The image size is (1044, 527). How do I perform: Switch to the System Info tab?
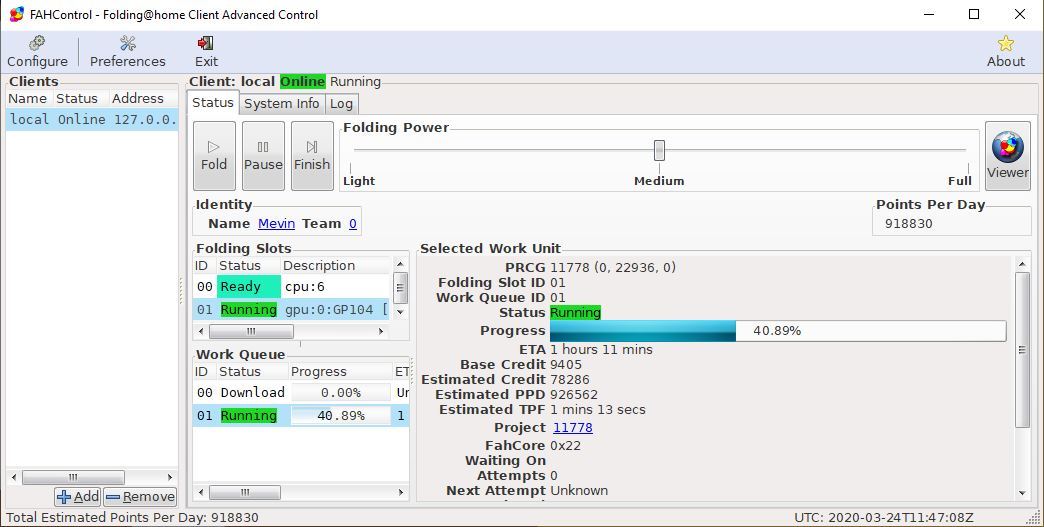(282, 103)
